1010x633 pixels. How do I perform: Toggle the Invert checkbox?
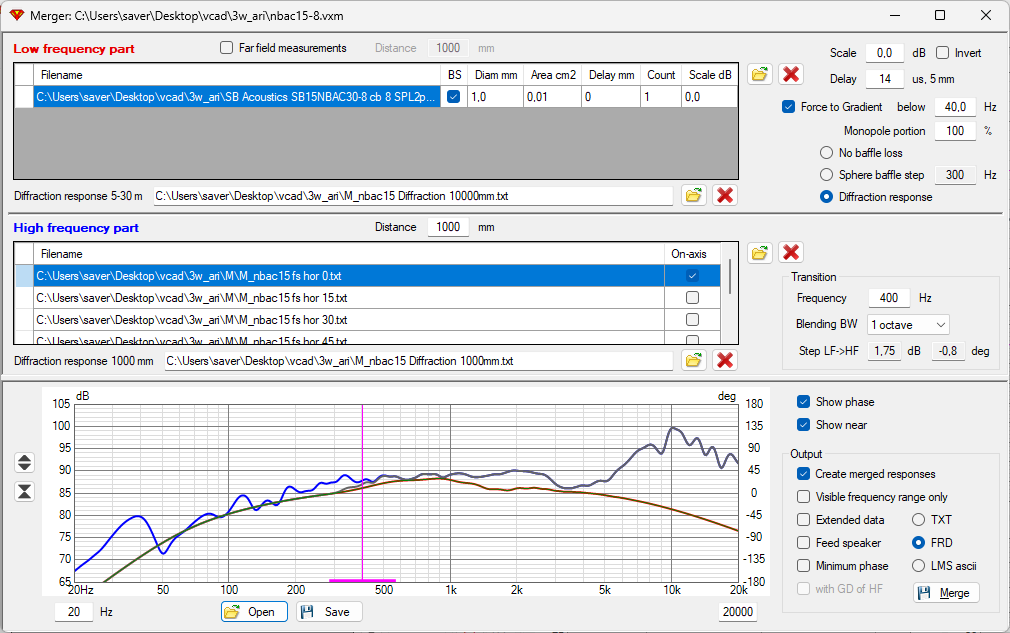click(942, 53)
